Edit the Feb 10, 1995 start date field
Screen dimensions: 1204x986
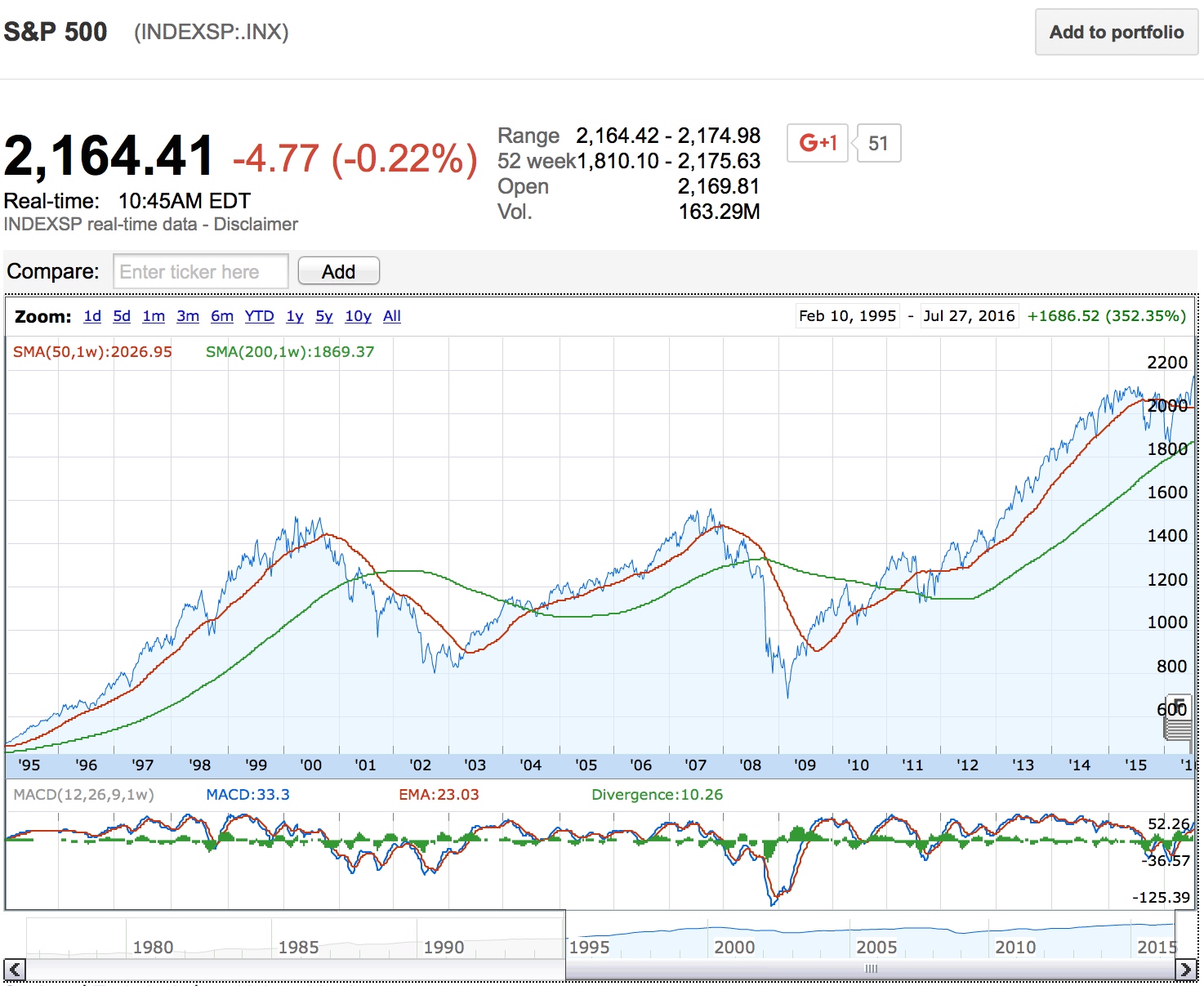[848, 316]
